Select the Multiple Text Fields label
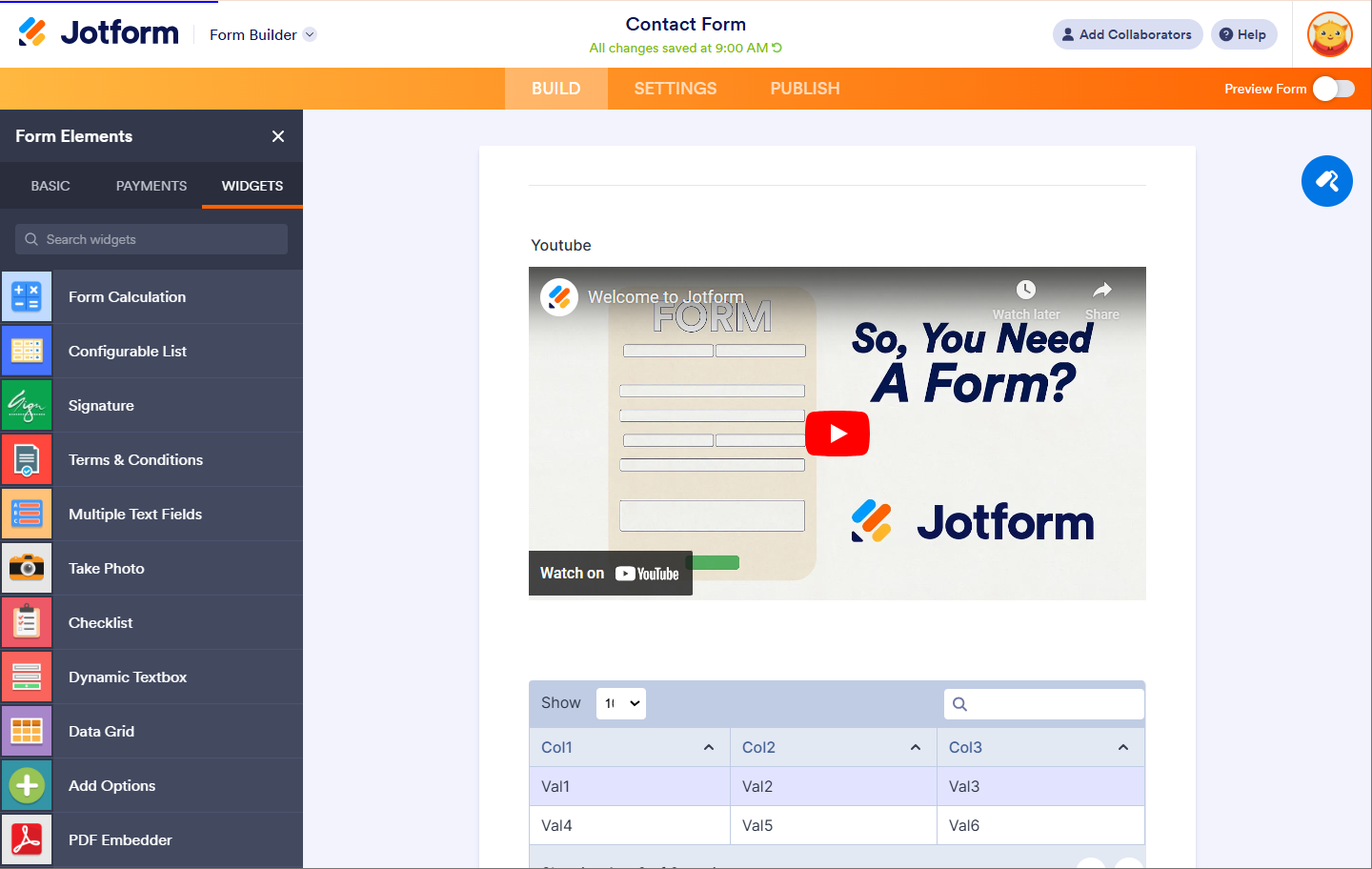 pyautogui.click(x=135, y=514)
